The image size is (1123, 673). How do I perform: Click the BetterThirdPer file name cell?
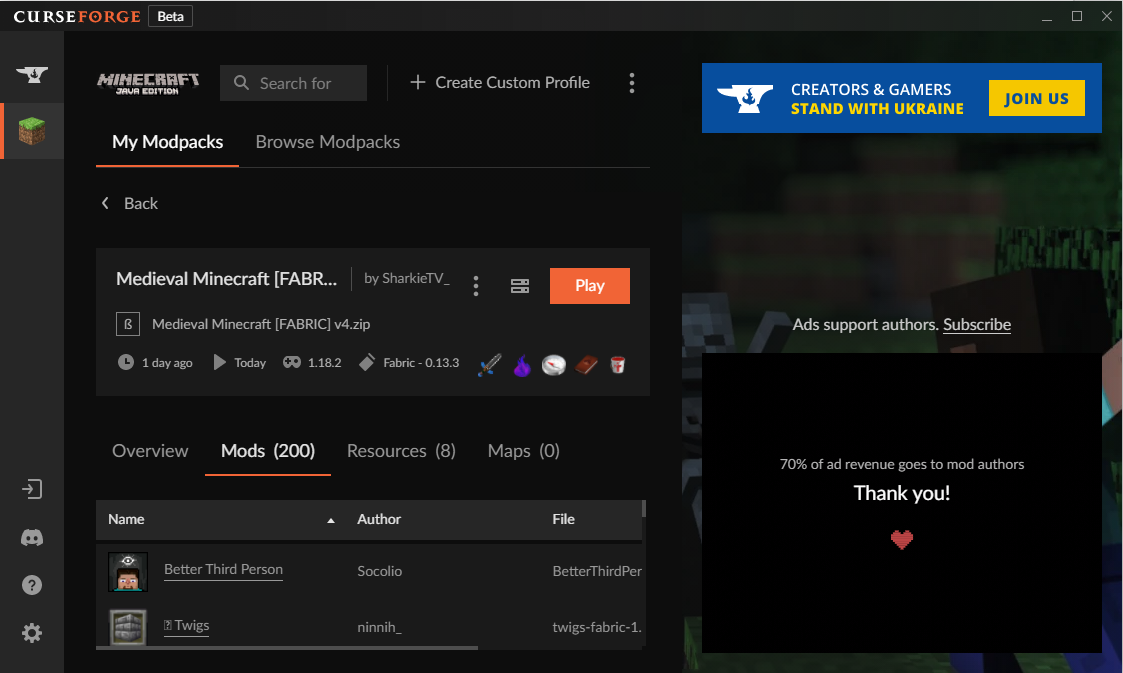coord(597,571)
